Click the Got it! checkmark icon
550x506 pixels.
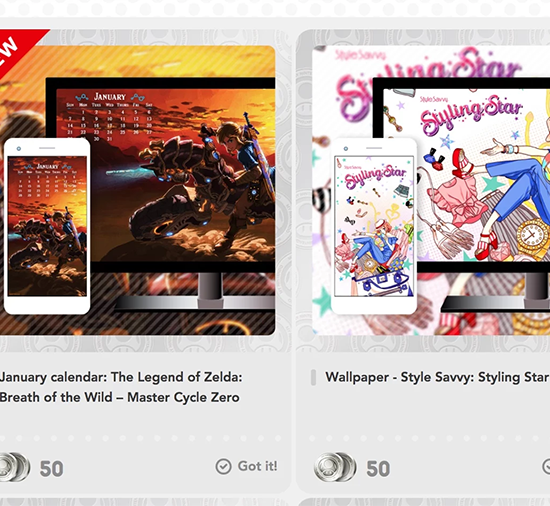coord(223,466)
